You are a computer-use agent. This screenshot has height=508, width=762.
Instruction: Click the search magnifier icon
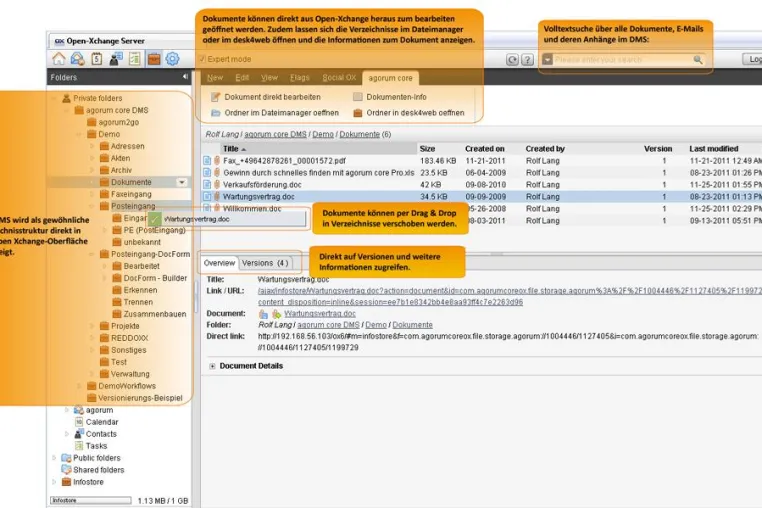point(698,60)
